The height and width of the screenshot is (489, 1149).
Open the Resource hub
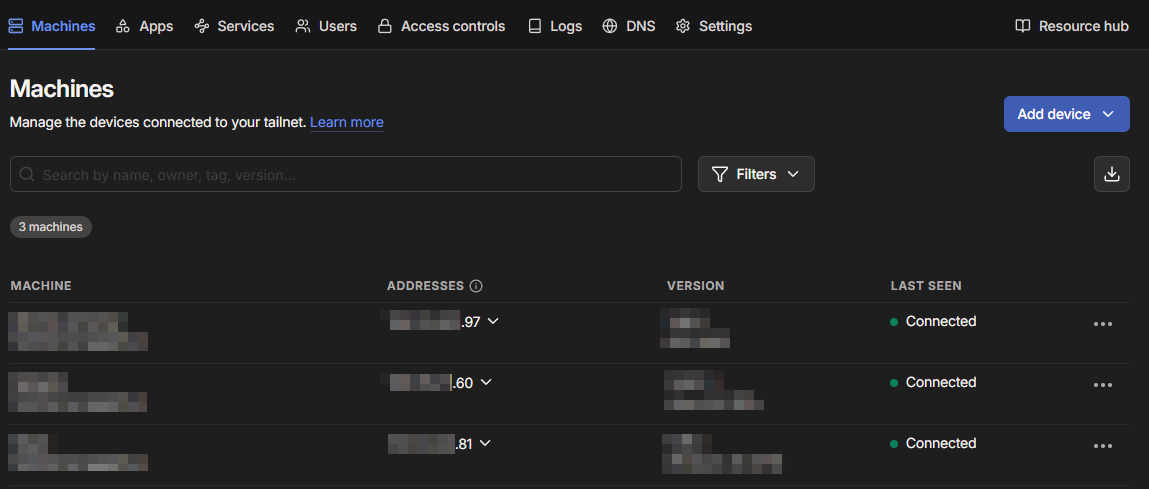(x=1071, y=26)
